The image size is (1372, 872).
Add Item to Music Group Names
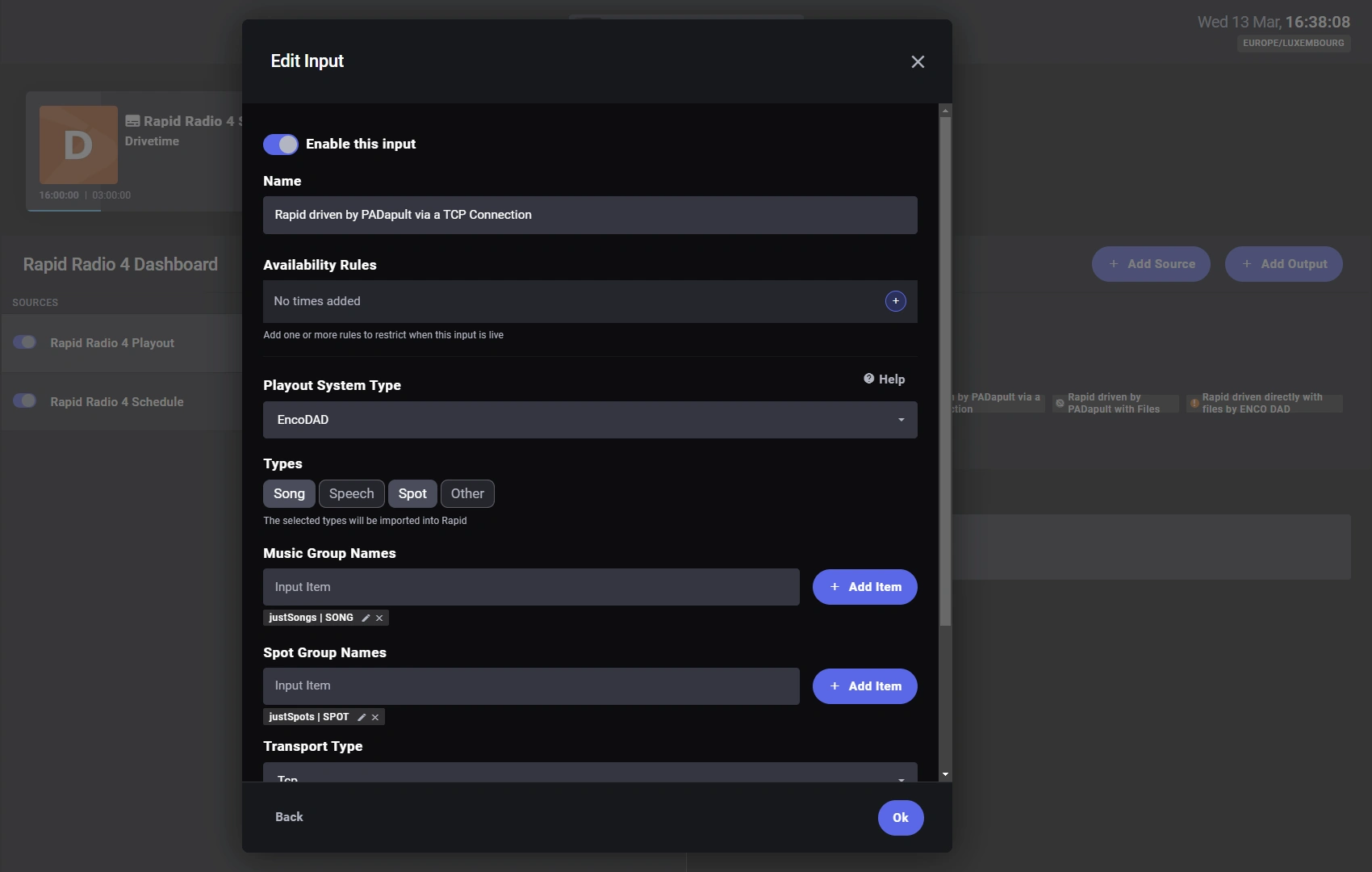pos(864,587)
